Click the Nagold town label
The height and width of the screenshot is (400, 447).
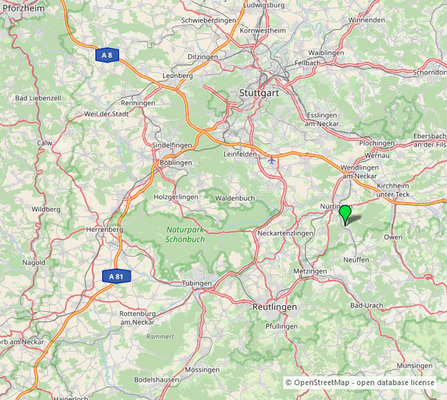pyautogui.click(x=34, y=262)
